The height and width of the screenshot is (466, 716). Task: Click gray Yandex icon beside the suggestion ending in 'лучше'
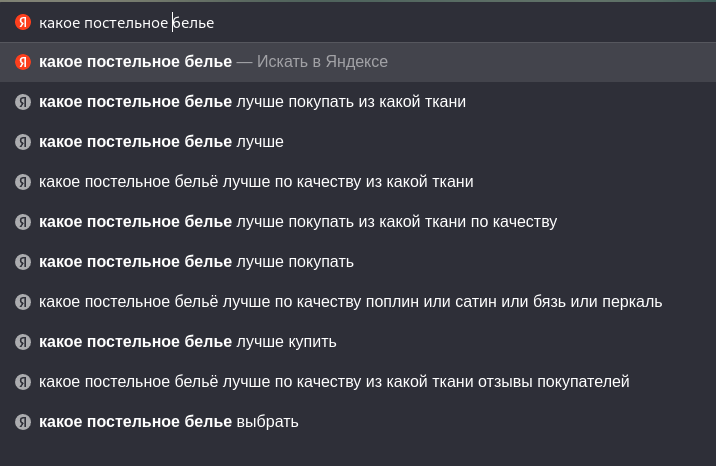pos(23,142)
